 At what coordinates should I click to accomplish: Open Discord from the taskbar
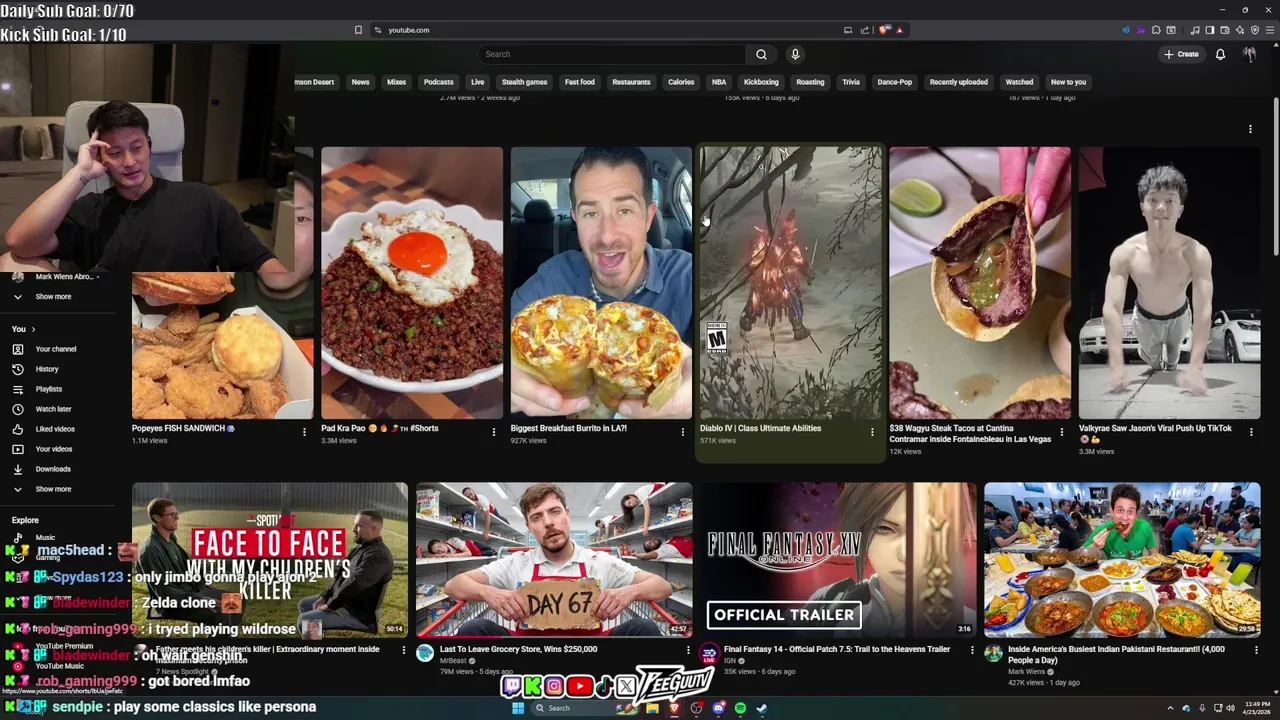click(718, 708)
